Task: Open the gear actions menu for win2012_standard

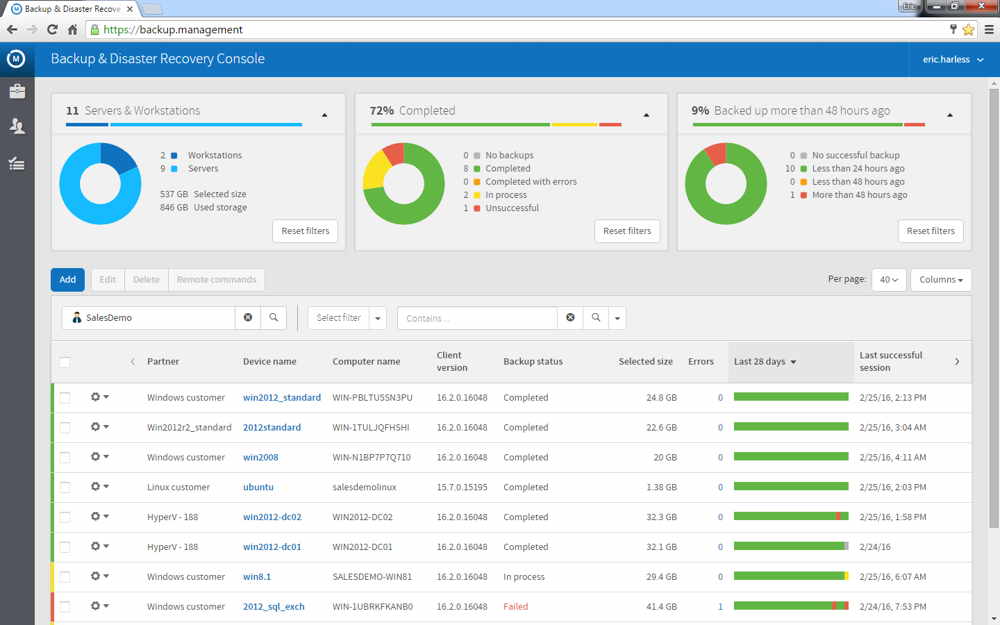Action: 98,396
